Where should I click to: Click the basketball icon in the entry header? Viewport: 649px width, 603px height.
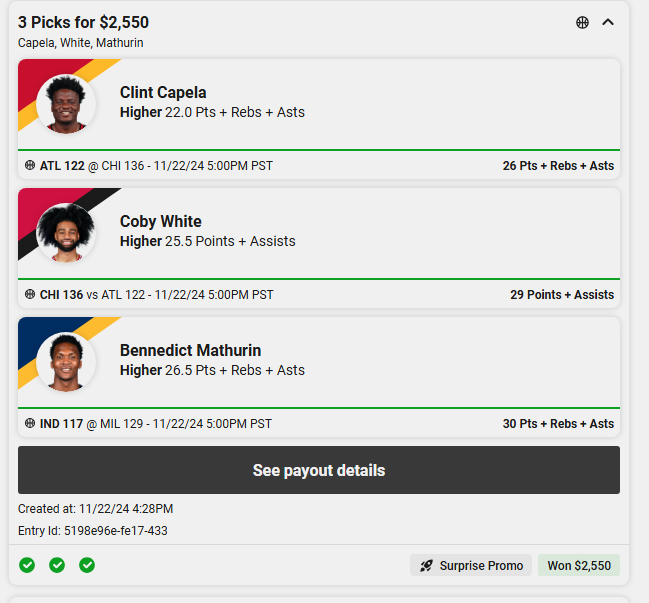[x=582, y=22]
